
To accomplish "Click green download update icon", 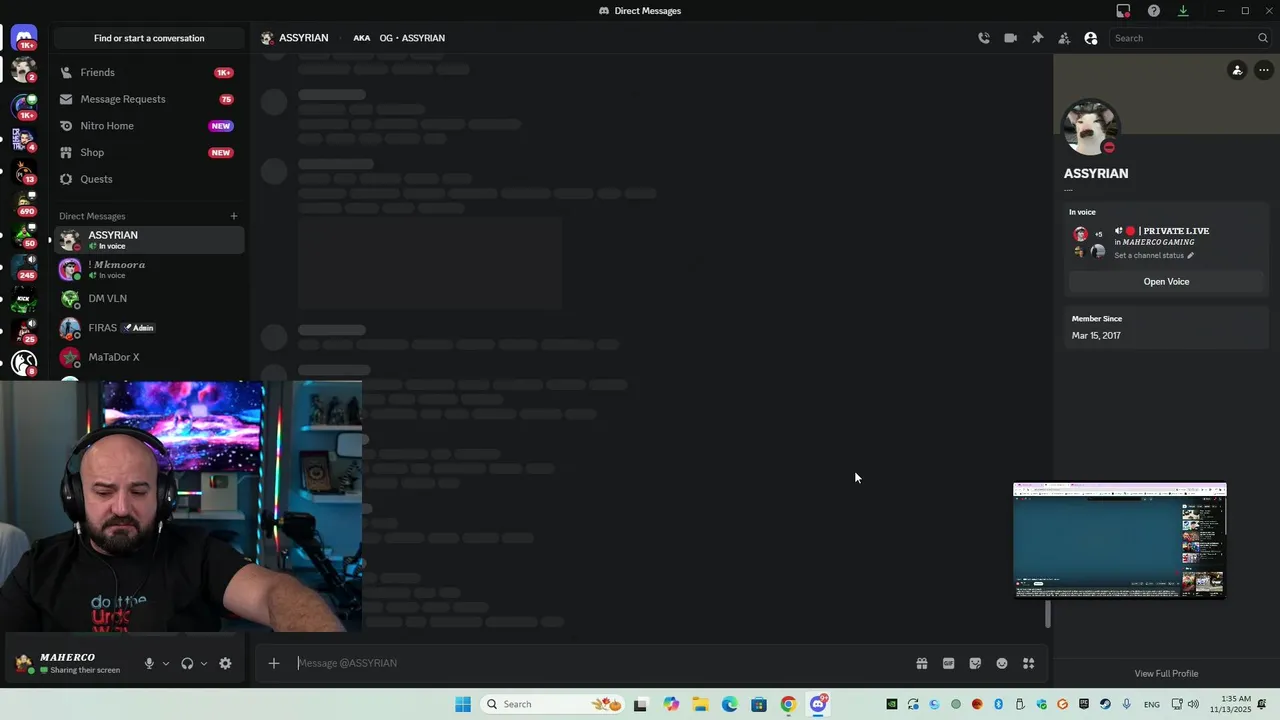I will coord(1183,11).
